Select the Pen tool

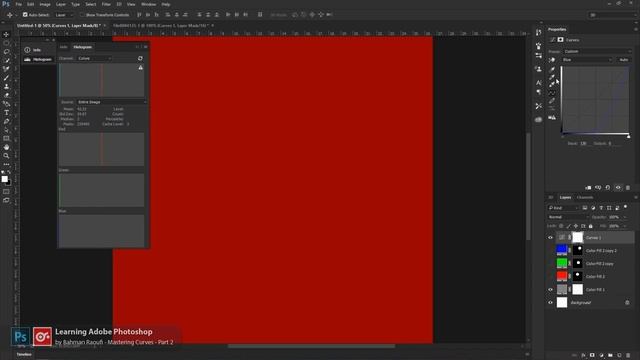[x=6, y=121]
